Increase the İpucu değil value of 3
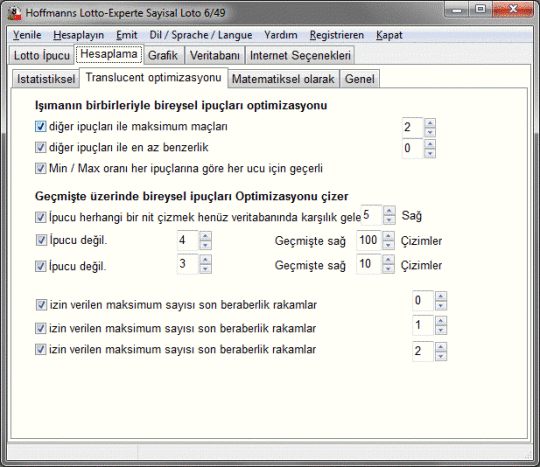This screenshot has height=467, width=540. coord(205,260)
